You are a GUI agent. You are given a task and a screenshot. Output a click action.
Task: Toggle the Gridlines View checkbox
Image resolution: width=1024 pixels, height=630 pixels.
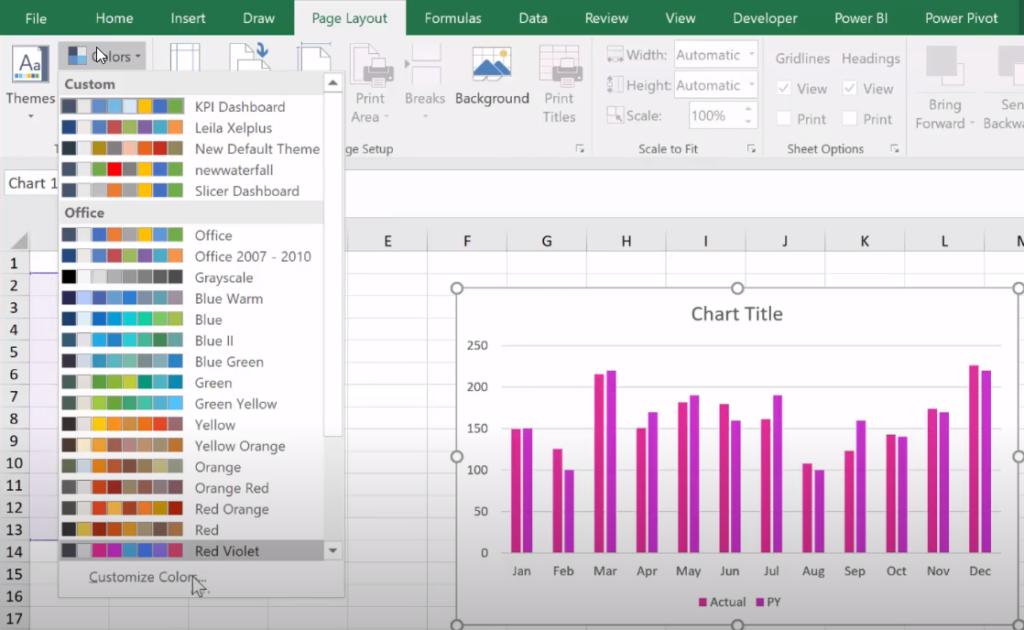(x=785, y=87)
